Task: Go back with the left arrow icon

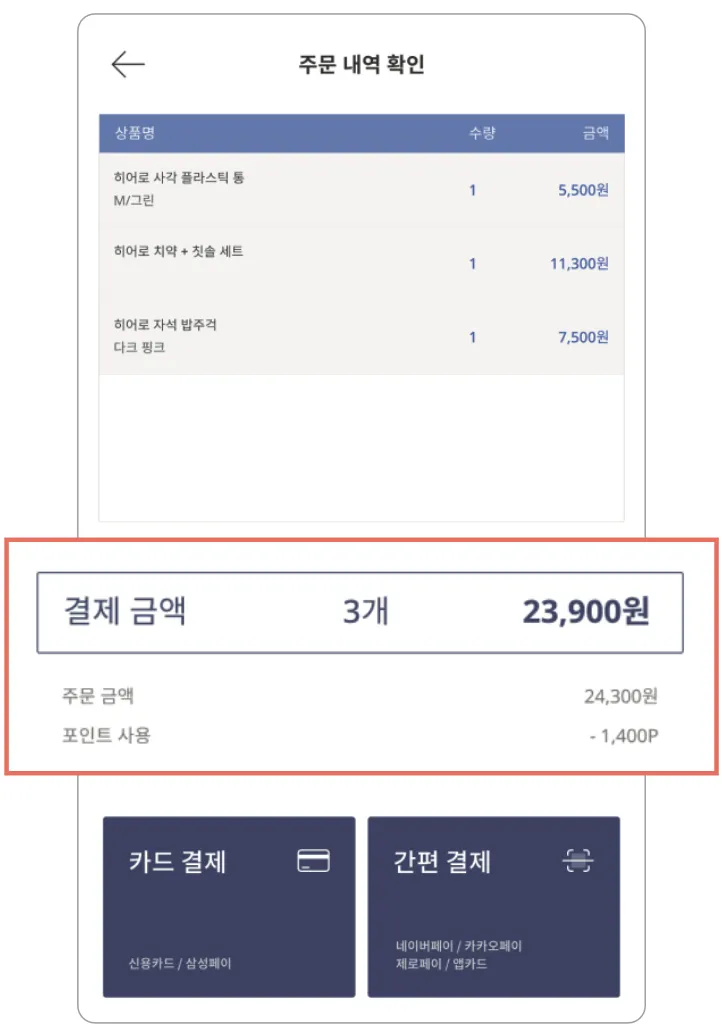Action: point(128,64)
